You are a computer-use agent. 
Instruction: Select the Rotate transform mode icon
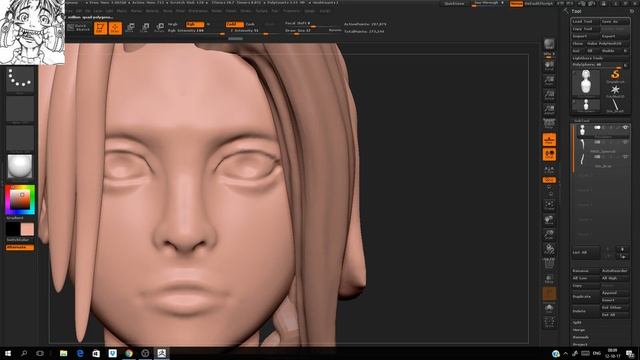[x=160, y=27]
